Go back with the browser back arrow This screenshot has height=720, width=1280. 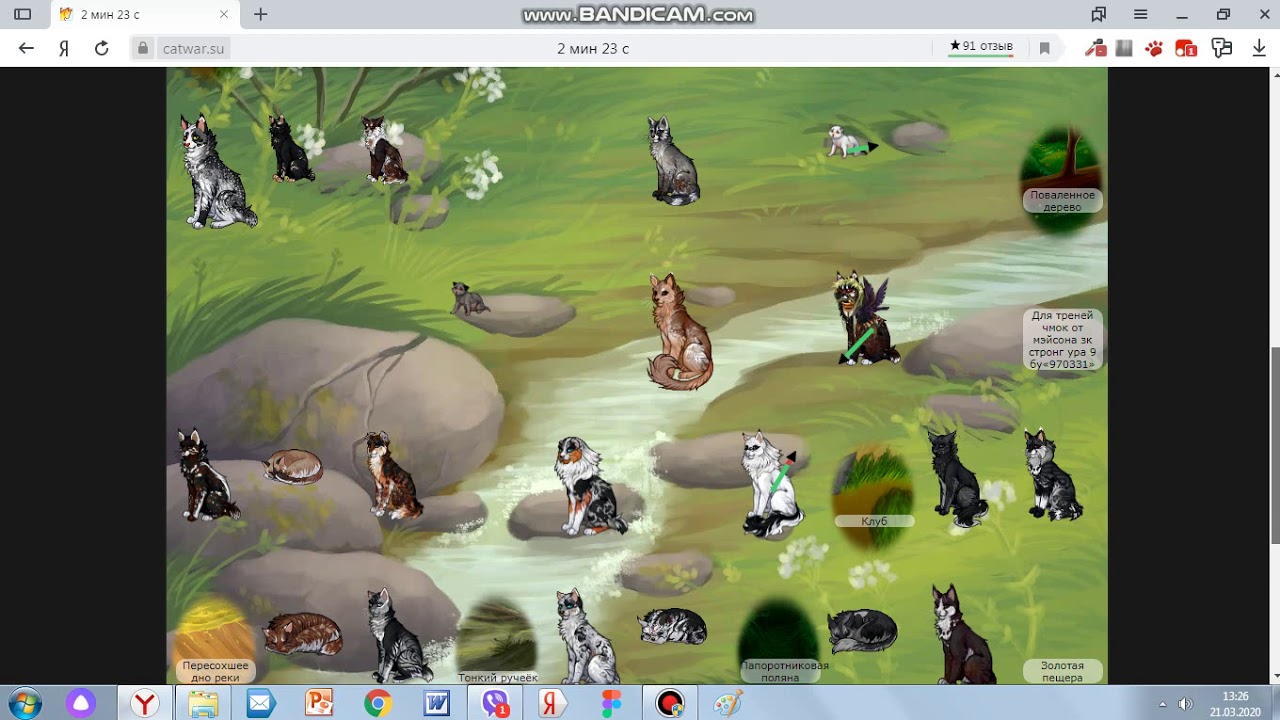26,48
